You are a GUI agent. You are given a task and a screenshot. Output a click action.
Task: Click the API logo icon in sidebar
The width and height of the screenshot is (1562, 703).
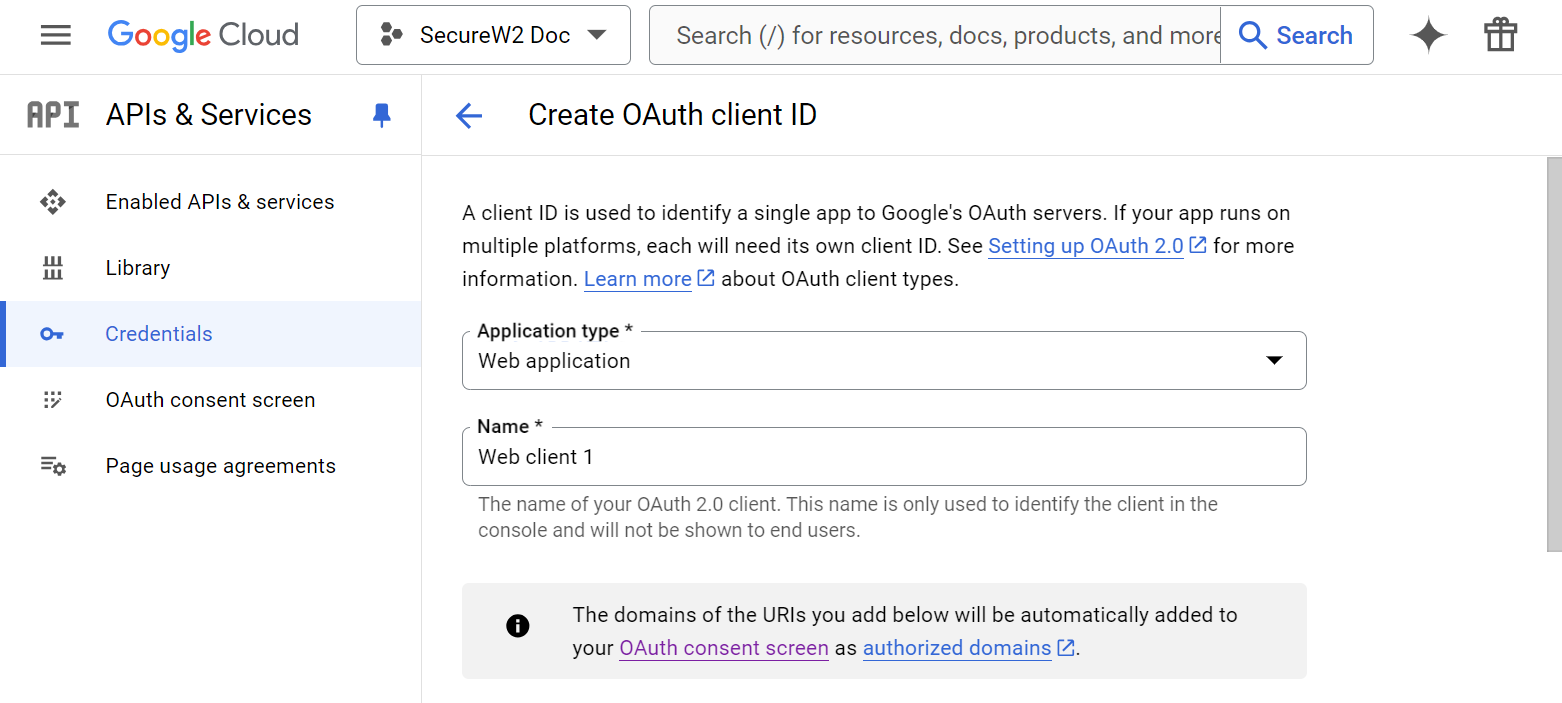tap(53, 115)
